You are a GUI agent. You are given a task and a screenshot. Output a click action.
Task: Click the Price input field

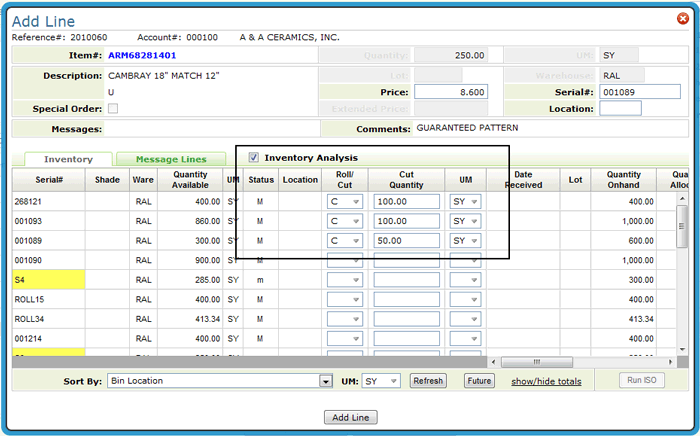point(451,92)
